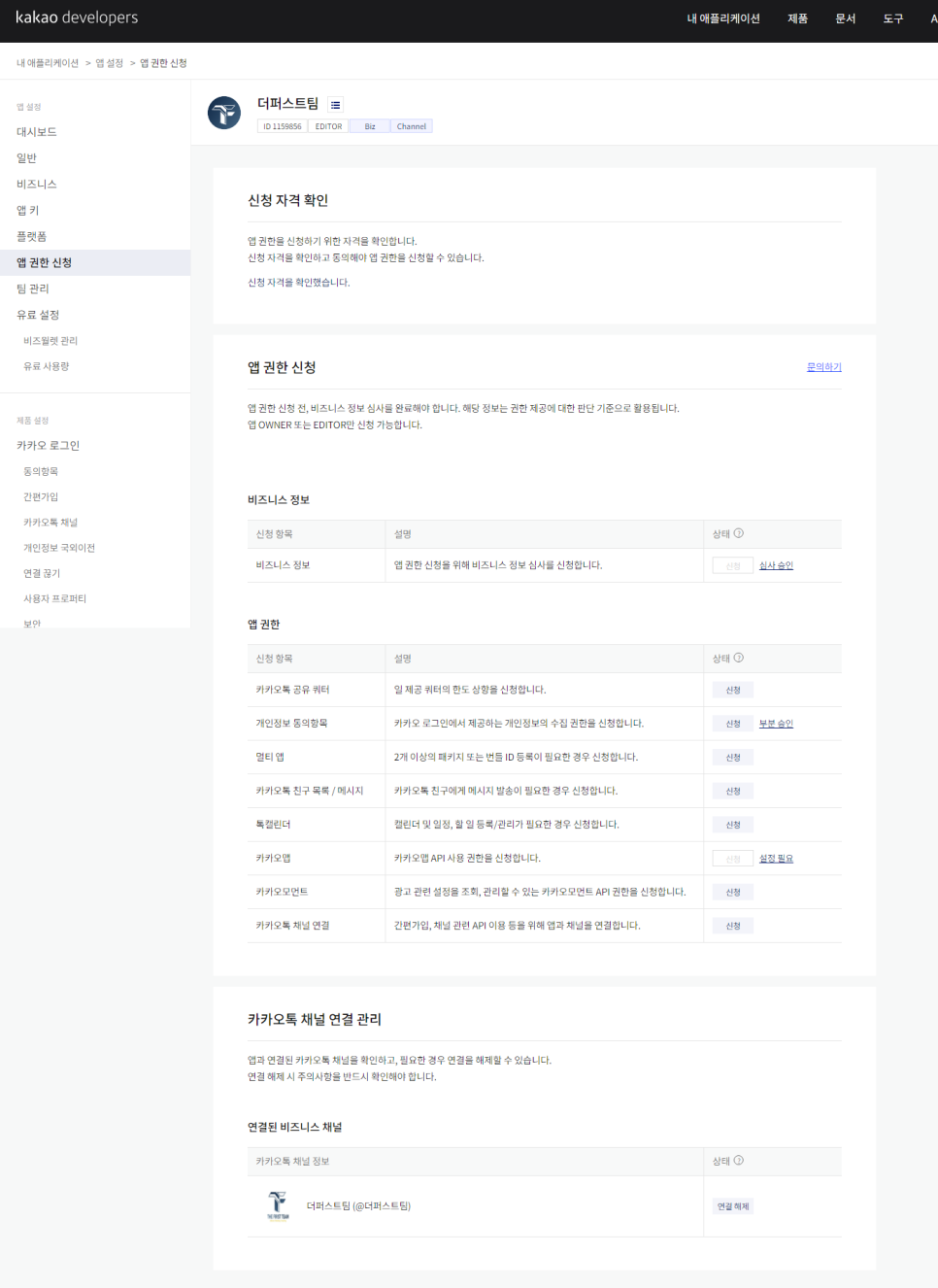The height and width of the screenshot is (1288, 938).
Task: Click the kakao developers logo
Action: pos(77,17)
